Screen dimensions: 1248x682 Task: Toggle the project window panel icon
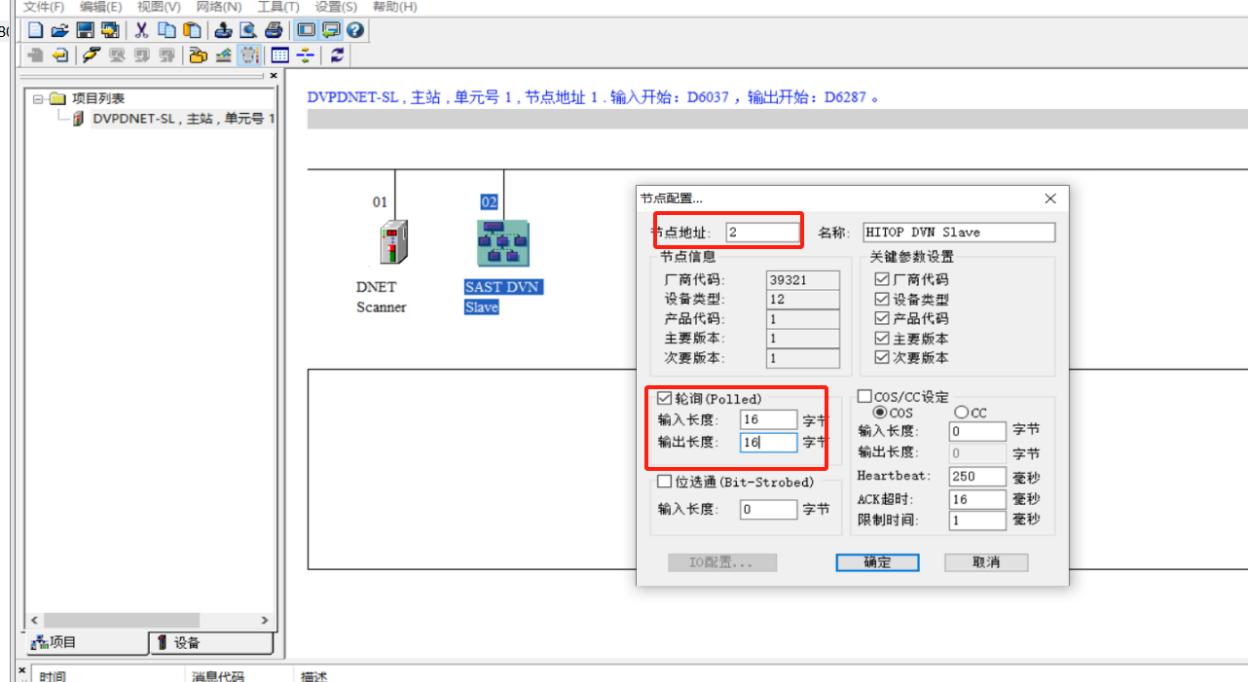(306, 30)
